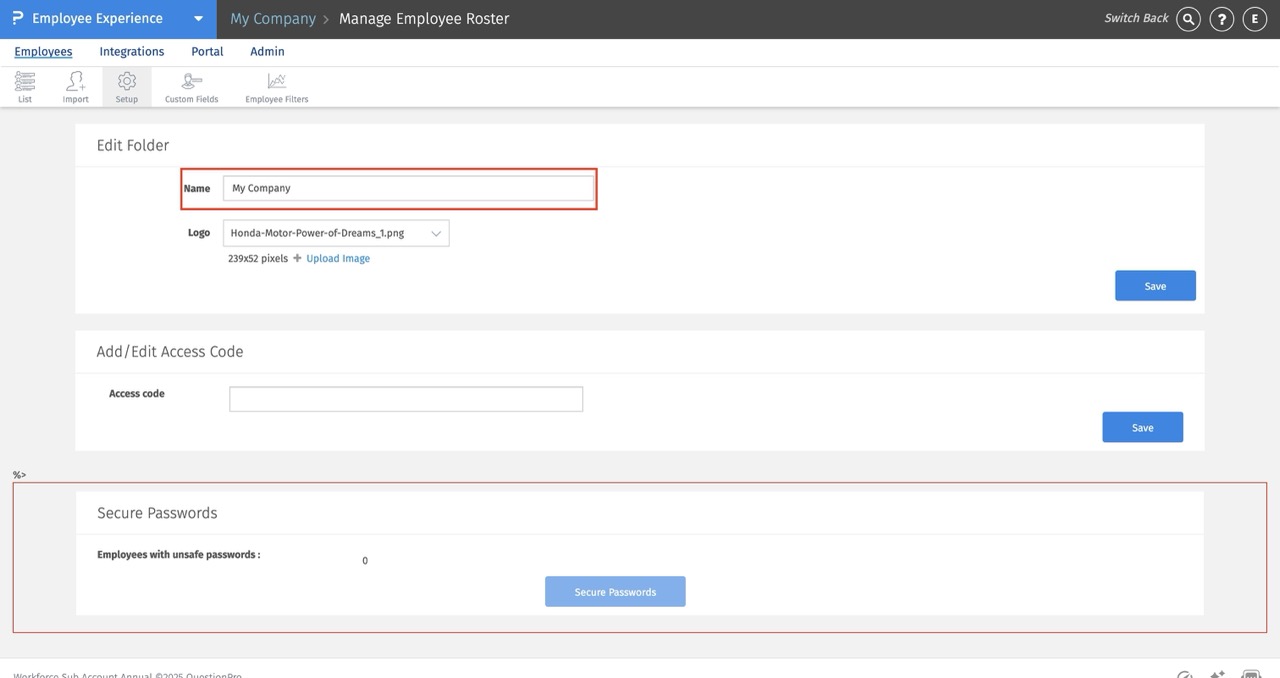The image size is (1280, 678).
Task: Click the folder Name input field
Action: [x=408, y=188]
